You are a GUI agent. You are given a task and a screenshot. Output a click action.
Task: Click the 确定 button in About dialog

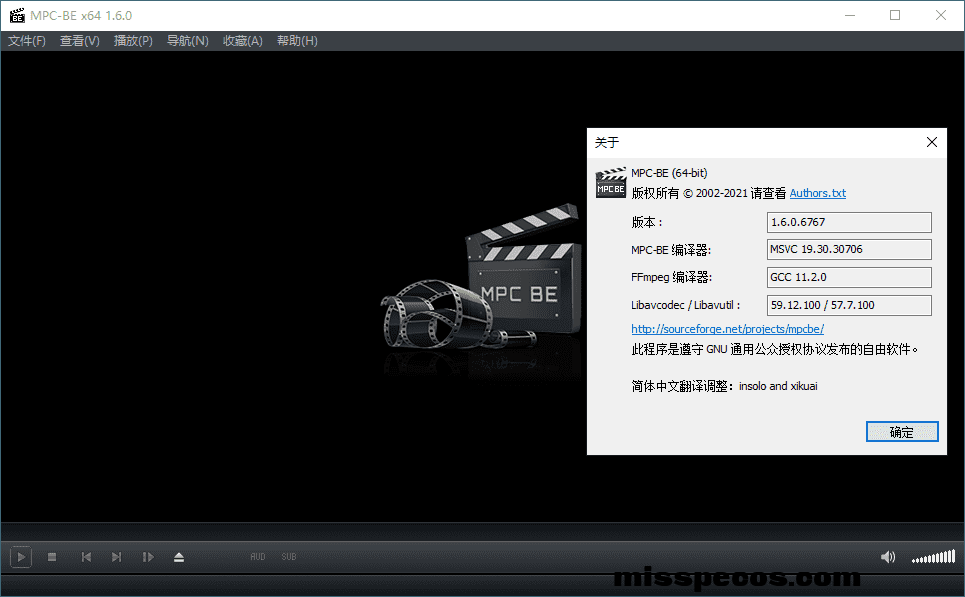[902, 432]
